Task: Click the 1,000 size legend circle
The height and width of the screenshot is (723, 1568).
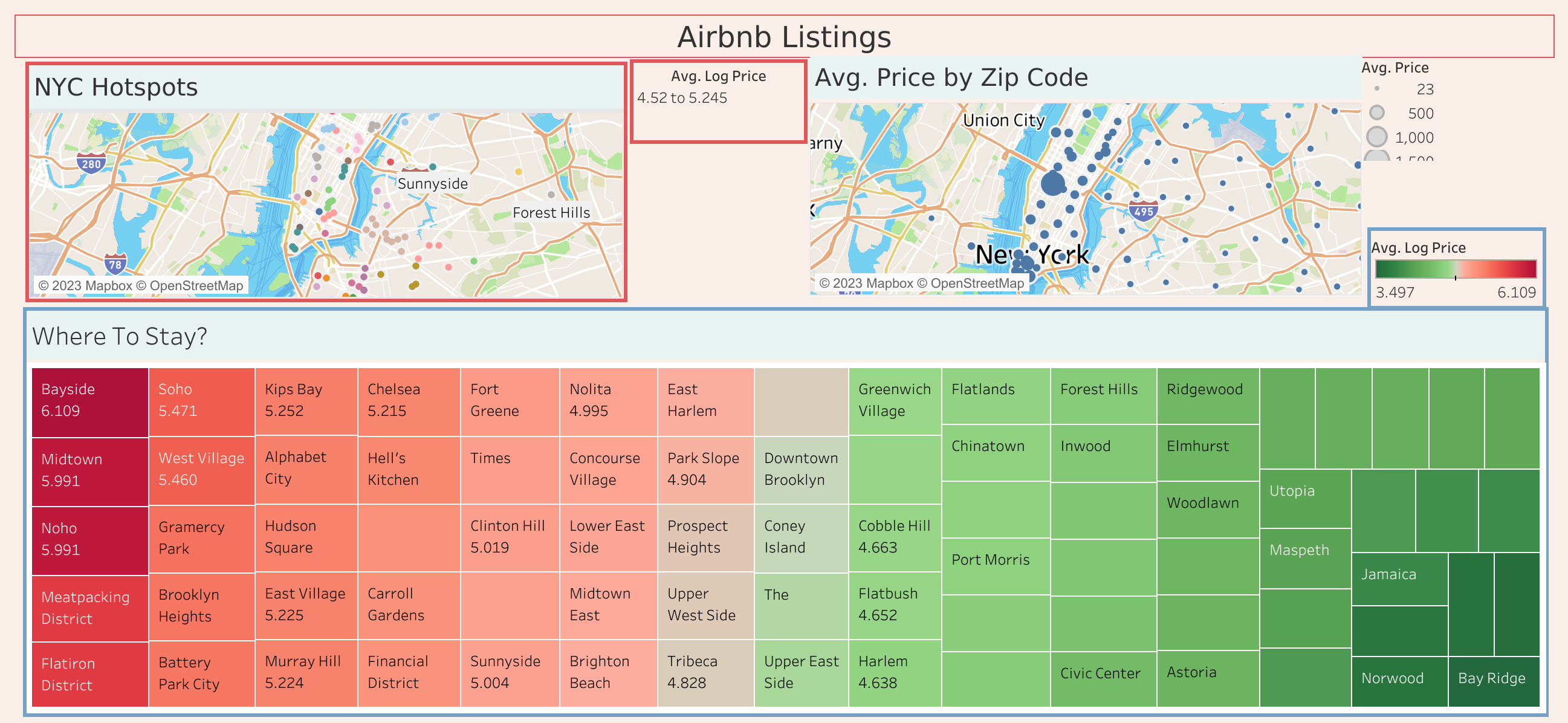Action: click(1376, 137)
